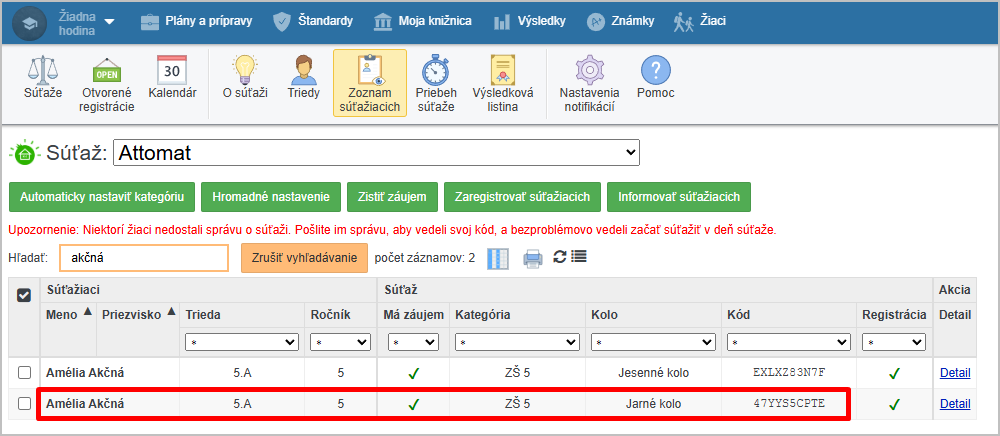Click the Hľadať search input field

(143, 258)
